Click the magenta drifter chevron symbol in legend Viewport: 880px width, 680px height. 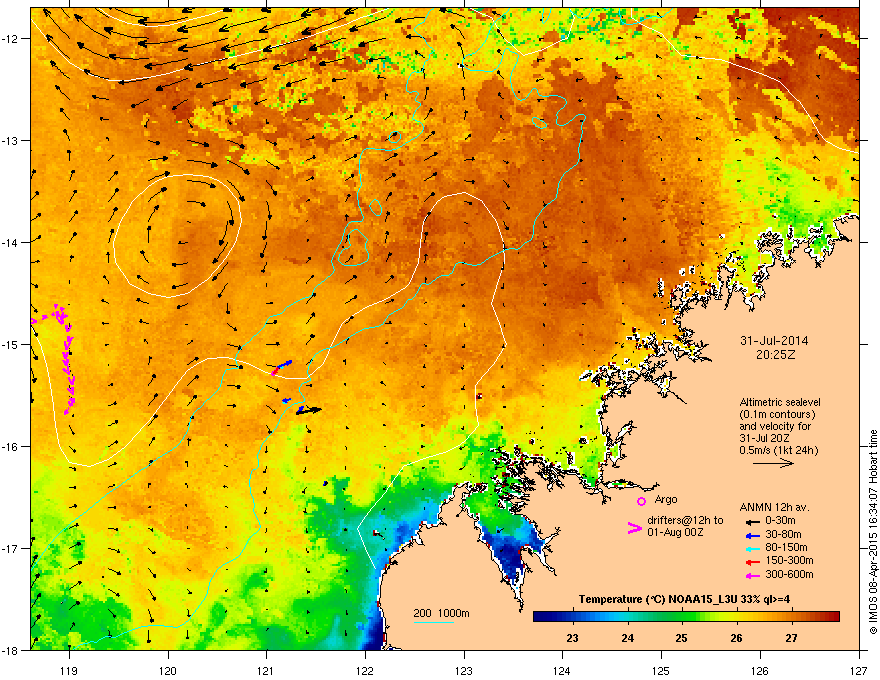click(634, 528)
